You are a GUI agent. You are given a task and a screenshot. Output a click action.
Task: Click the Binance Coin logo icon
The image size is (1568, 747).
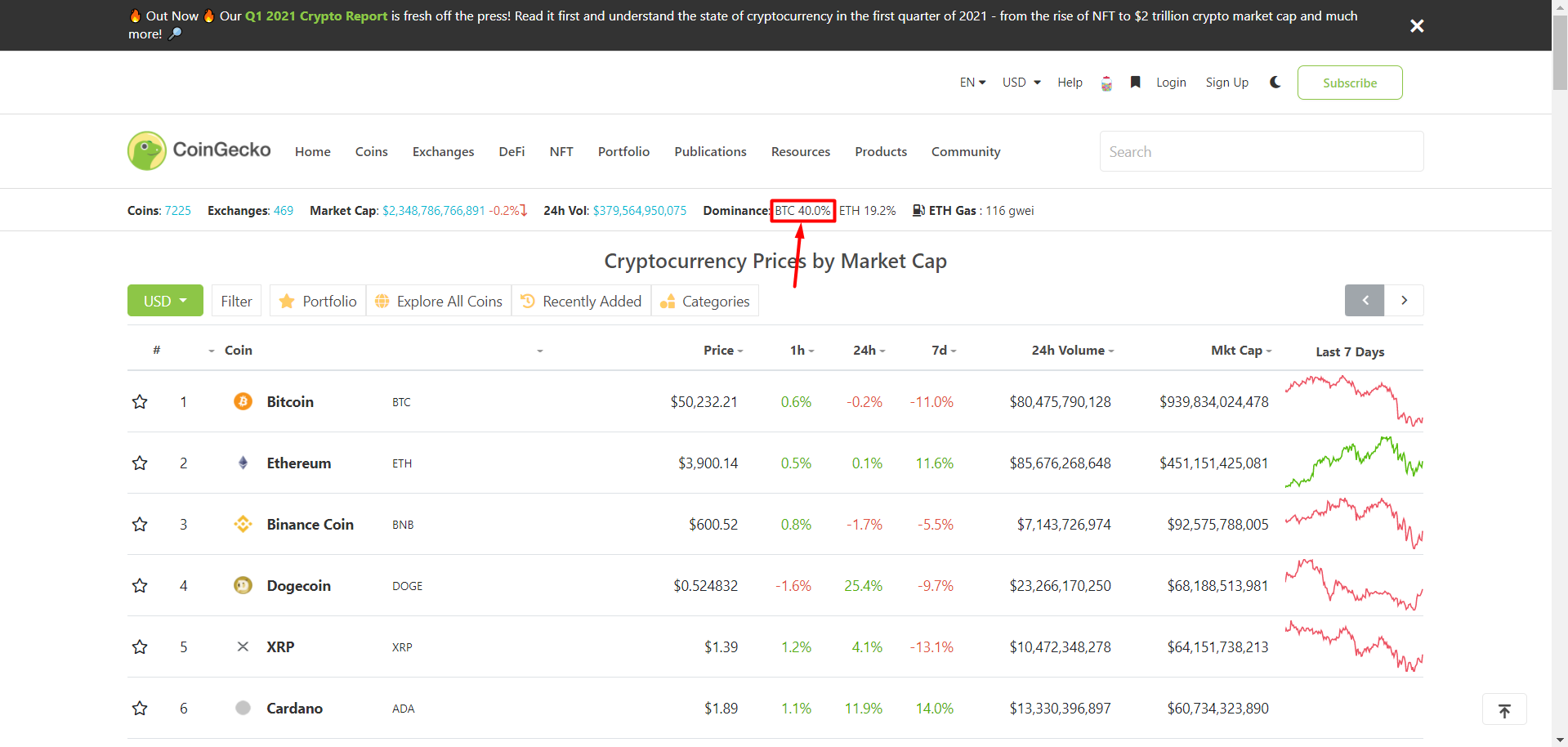(243, 524)
